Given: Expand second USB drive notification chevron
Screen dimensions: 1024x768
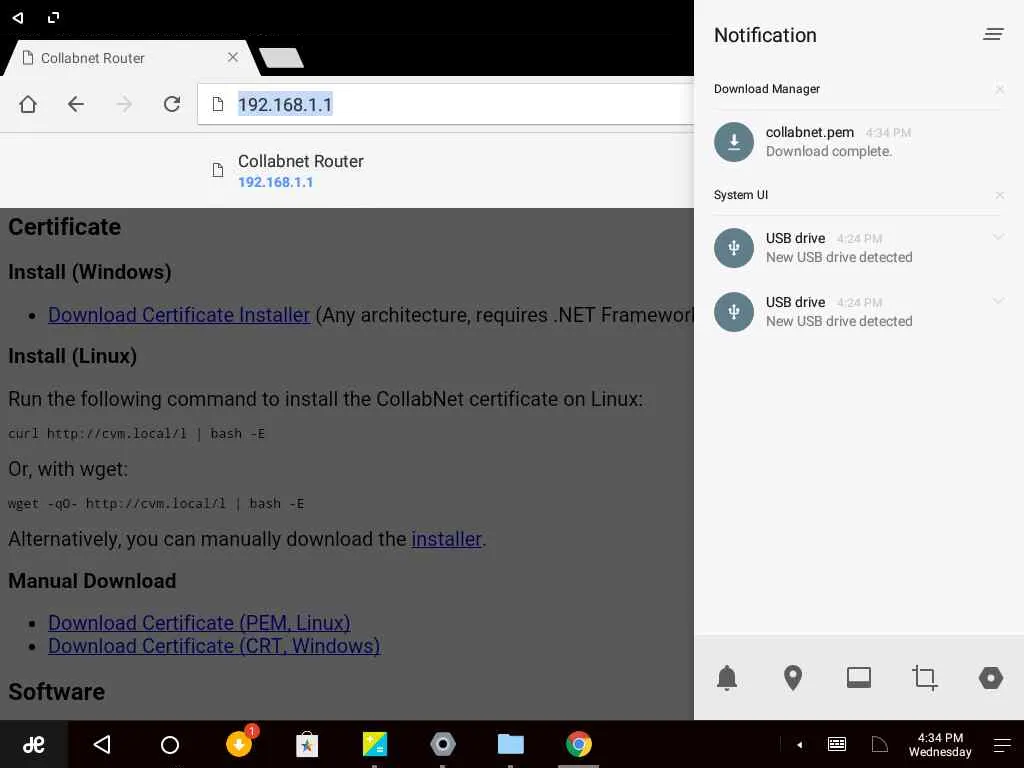Looking at the screenshot, I should [998, 300].
